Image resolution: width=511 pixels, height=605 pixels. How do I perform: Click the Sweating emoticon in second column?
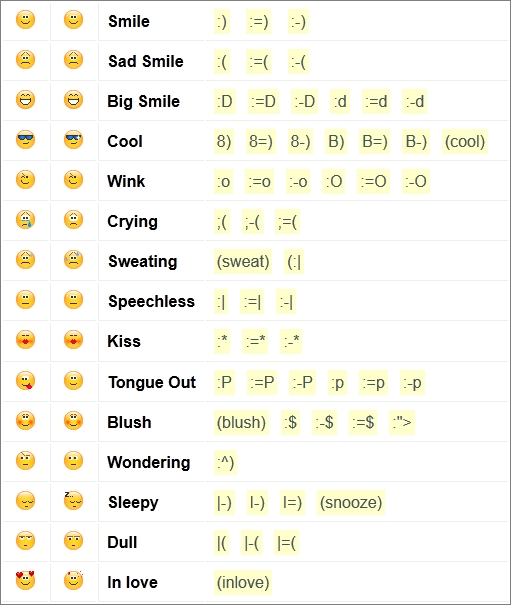73,259
